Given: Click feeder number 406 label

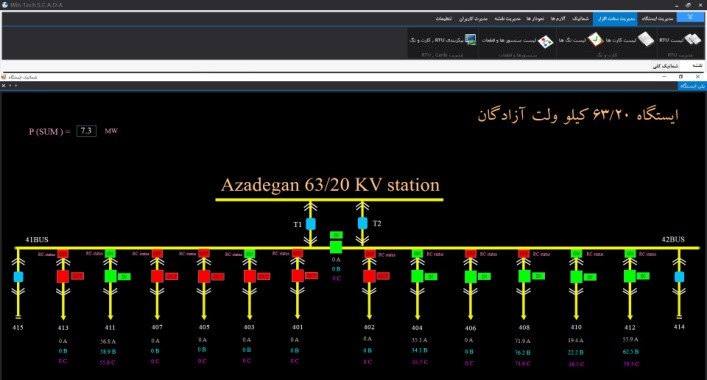Looking at the screenshot, I should pyautogui.click(x=470, y=328).
